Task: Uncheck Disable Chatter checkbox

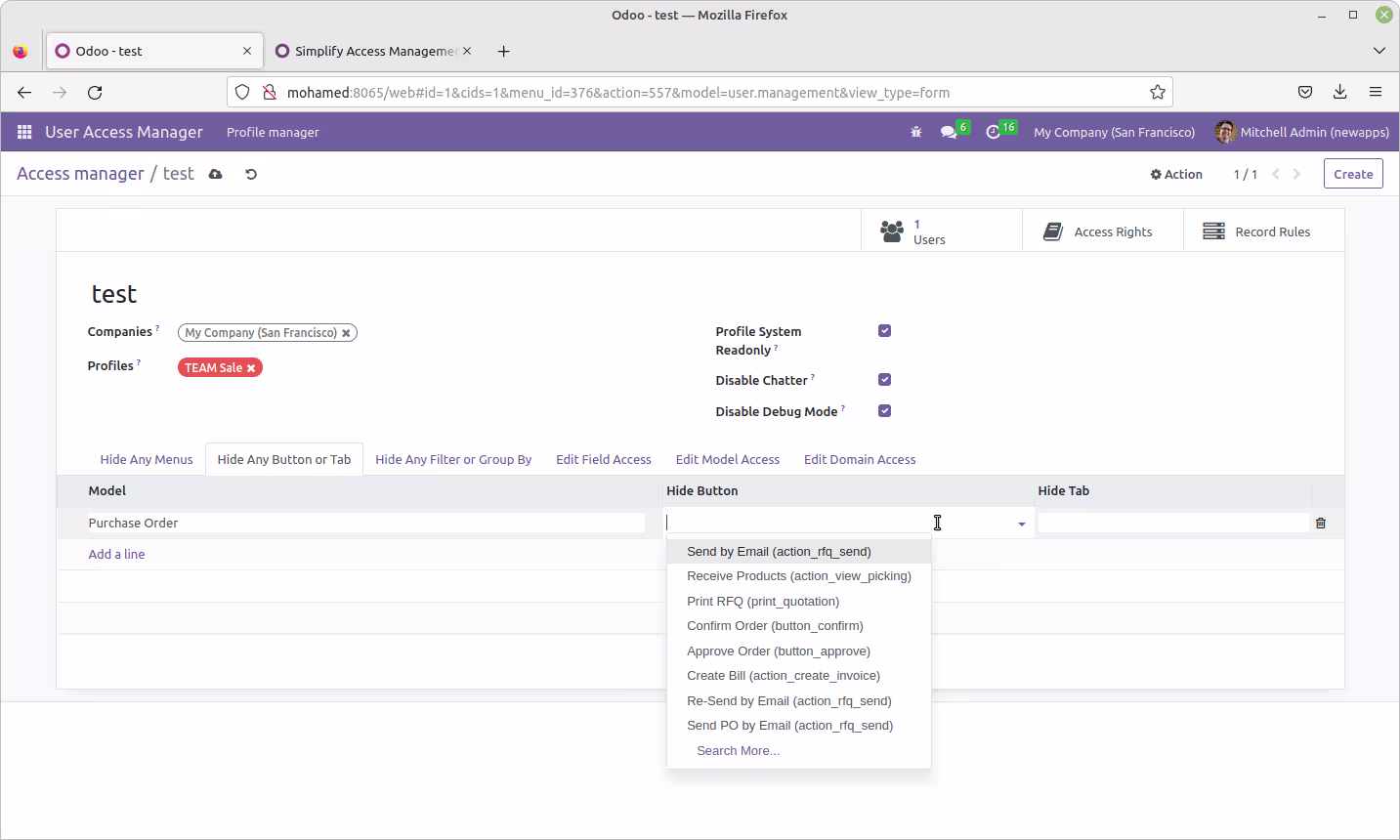Action: point(885,379)
